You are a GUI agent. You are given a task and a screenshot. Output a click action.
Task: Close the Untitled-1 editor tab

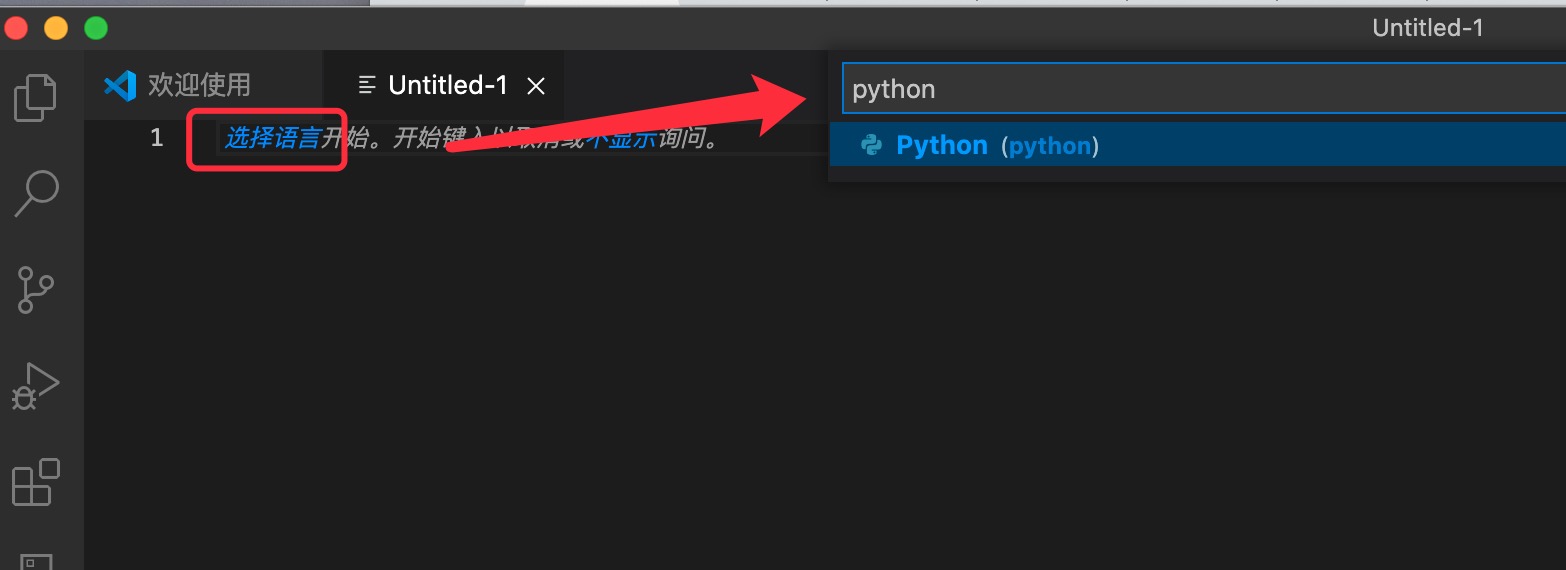coord(536,86)
